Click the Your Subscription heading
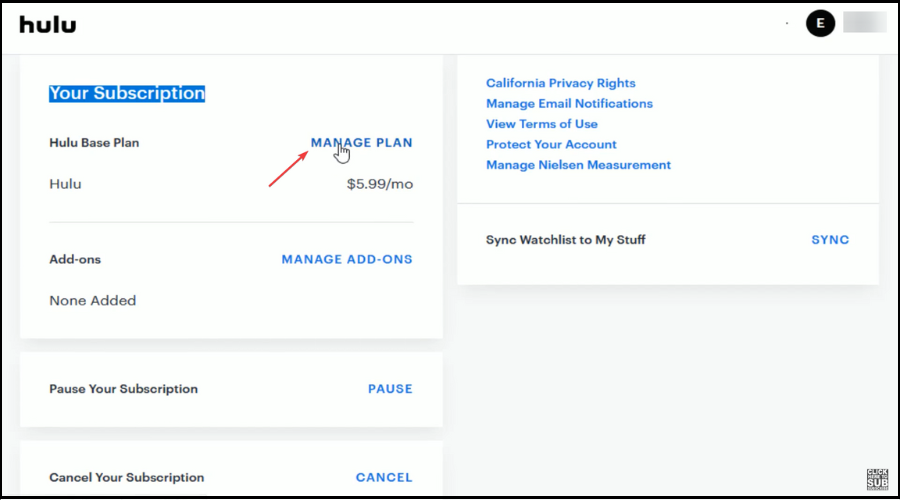Viewport: 900px width, 500px height. click(127, 94)
